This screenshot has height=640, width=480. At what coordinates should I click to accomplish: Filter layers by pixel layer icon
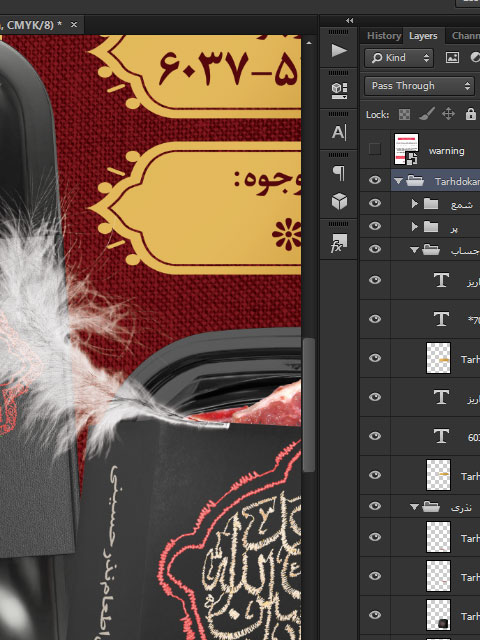[x=452, y=58]
